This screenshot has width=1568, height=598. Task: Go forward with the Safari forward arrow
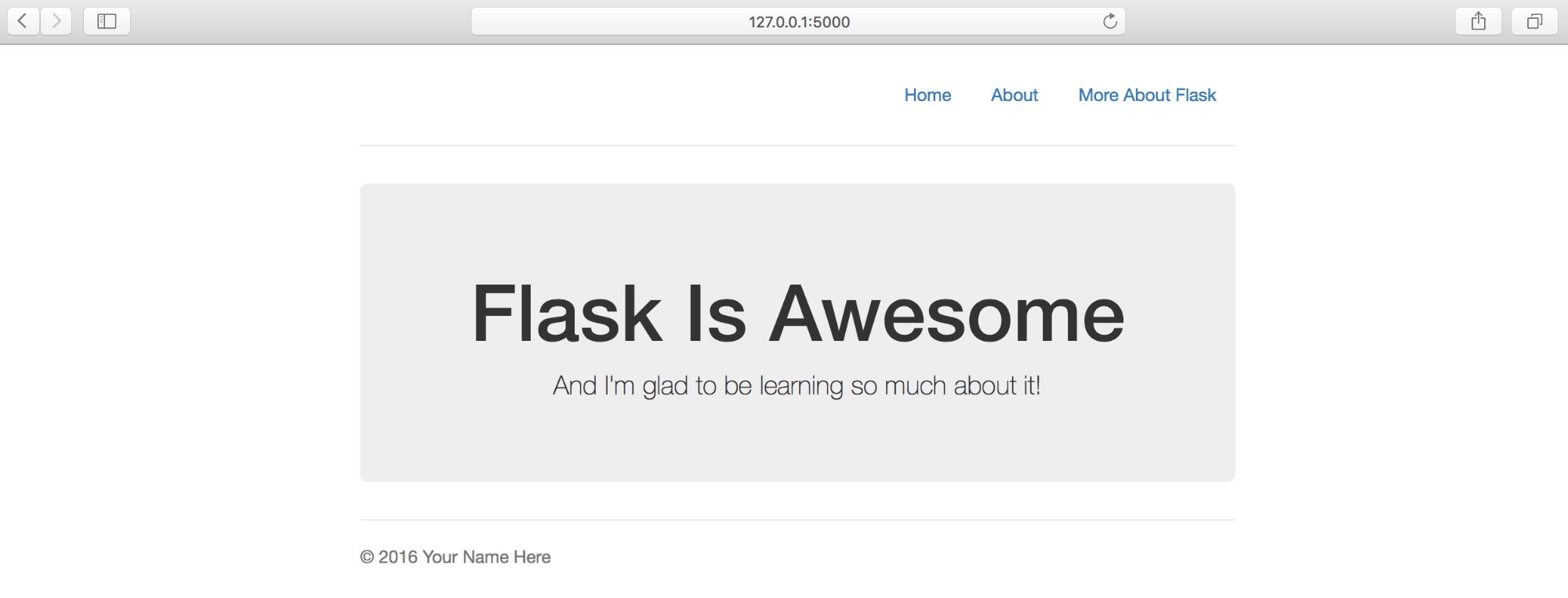click(56, 21)
